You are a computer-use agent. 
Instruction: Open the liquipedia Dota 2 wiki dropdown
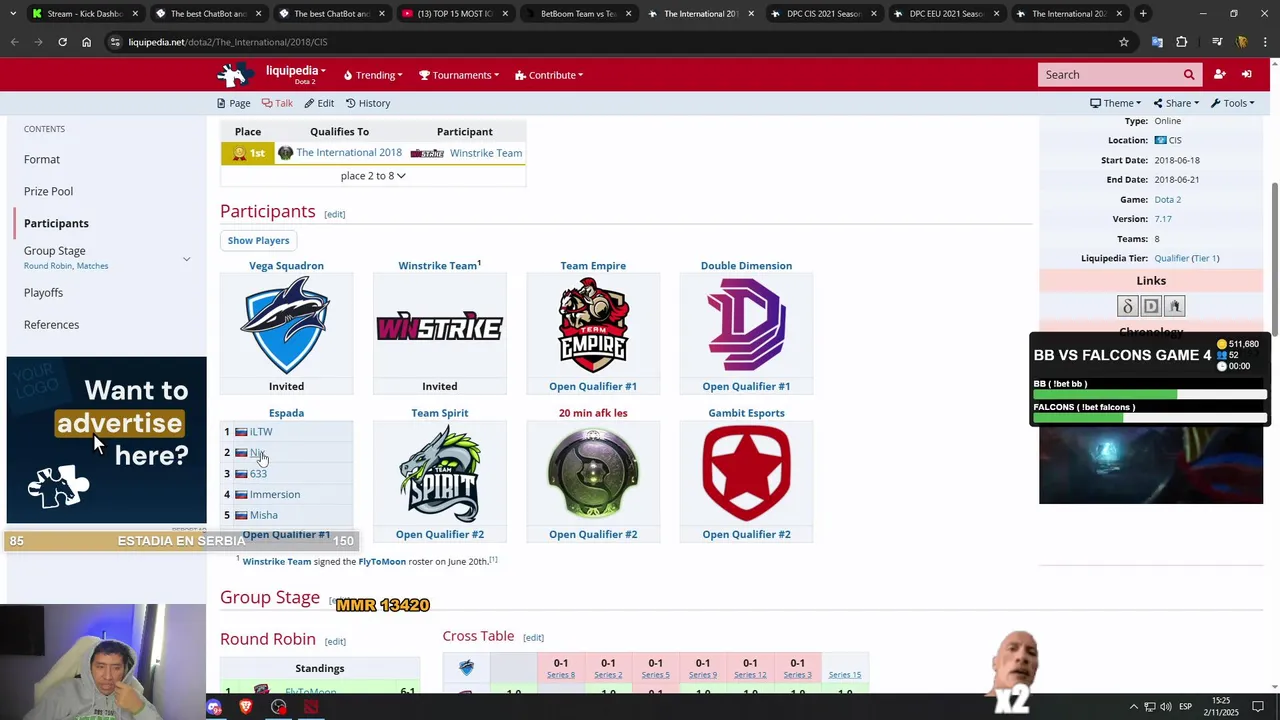tap(296, 74)
